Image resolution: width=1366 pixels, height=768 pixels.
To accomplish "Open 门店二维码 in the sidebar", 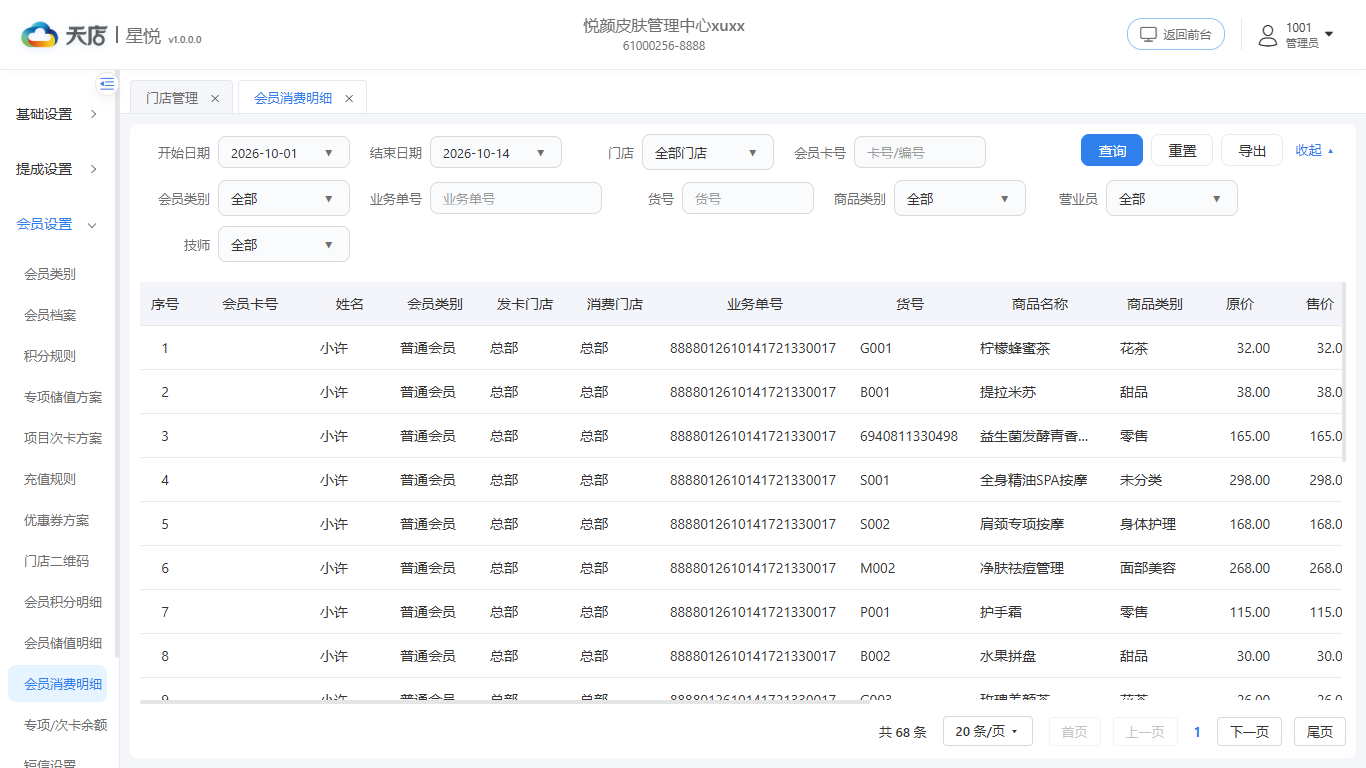I will [57, 561].
